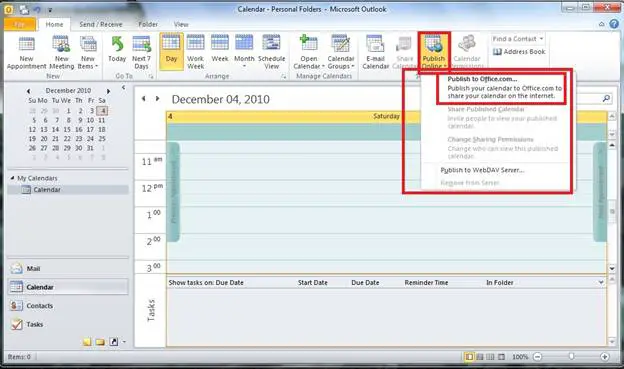Switch to Work Week view

click(195, 52)
